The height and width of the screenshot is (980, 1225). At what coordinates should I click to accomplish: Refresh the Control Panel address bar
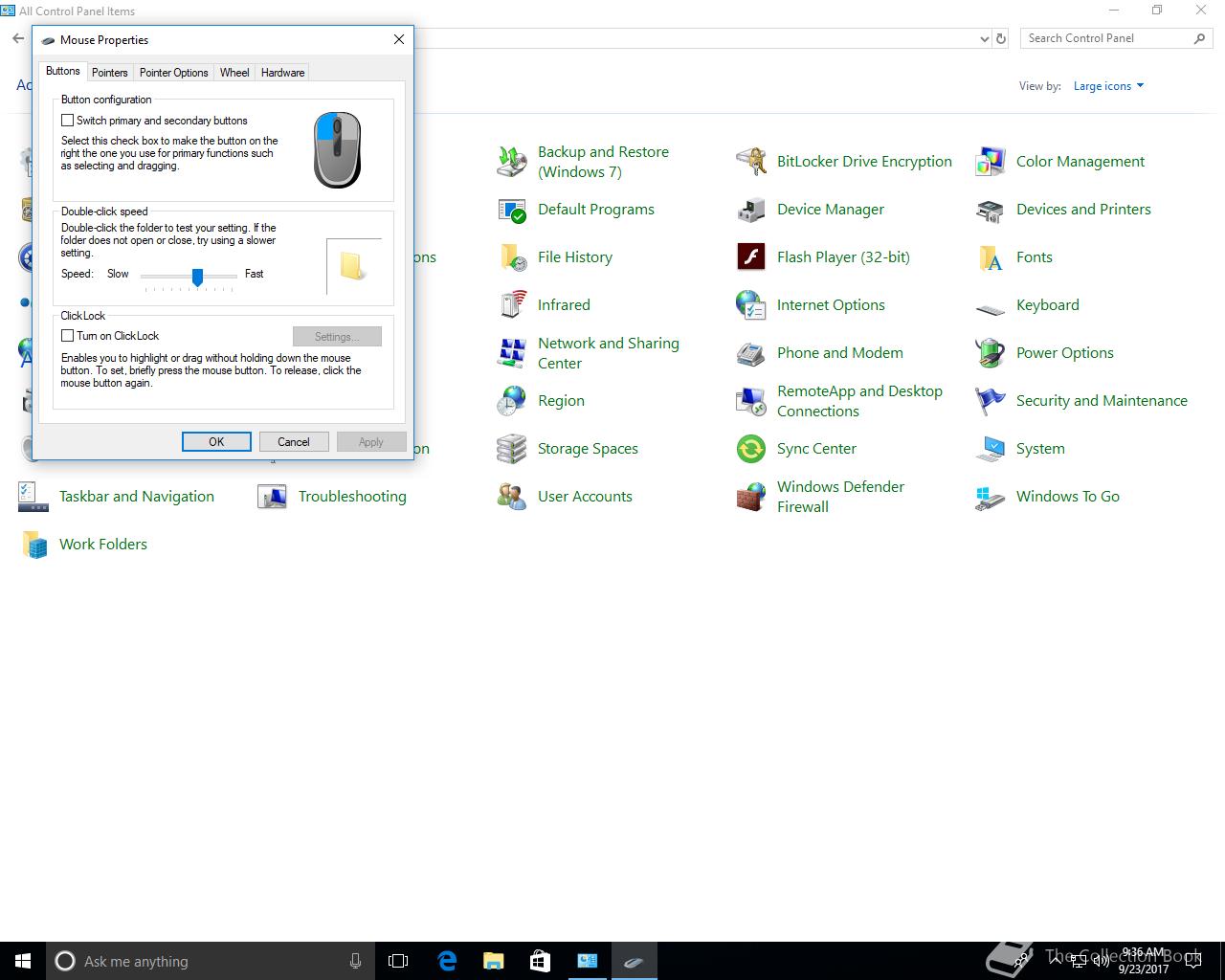1001,39
